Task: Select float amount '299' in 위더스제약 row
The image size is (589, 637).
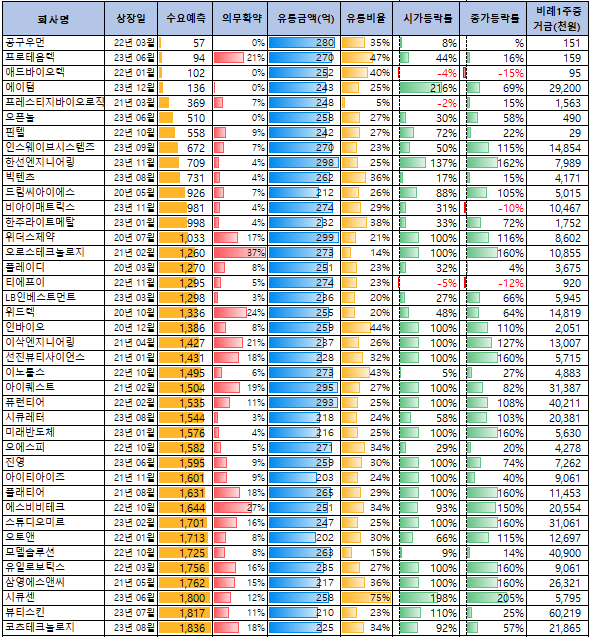Action: 304,238
